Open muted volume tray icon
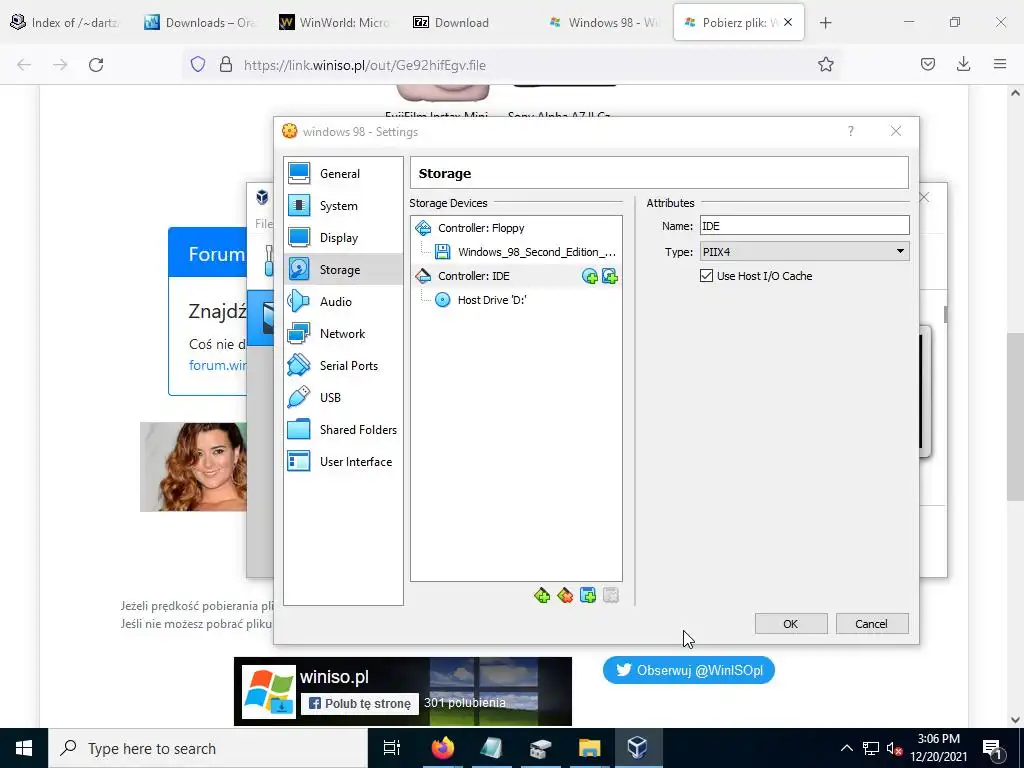Viewport: 1024px width, 768px height. tap(894, 748)
